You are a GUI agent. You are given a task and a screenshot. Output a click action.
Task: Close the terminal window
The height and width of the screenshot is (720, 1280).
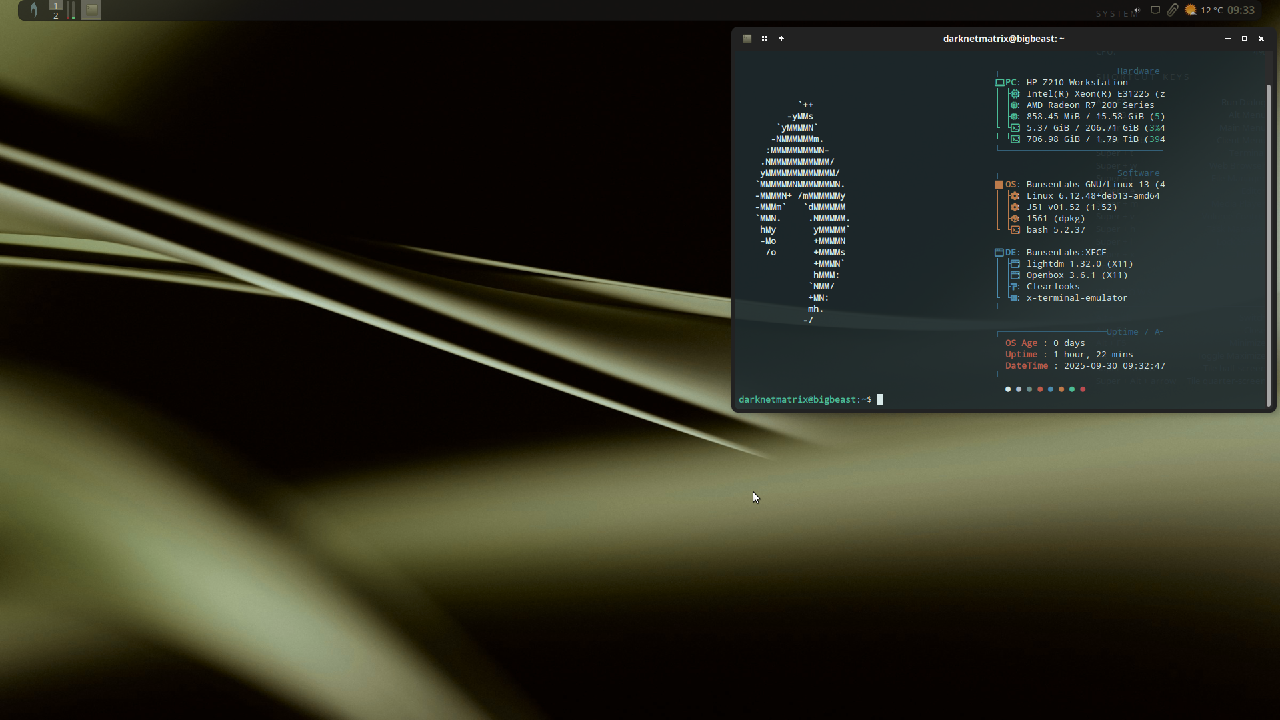[x=1261, y=39]
